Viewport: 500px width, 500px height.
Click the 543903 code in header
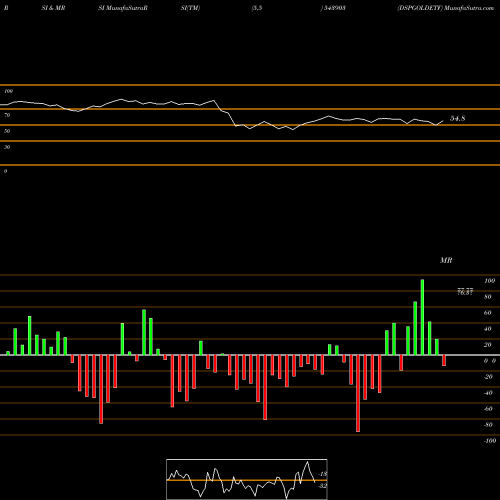click(334, 8)
